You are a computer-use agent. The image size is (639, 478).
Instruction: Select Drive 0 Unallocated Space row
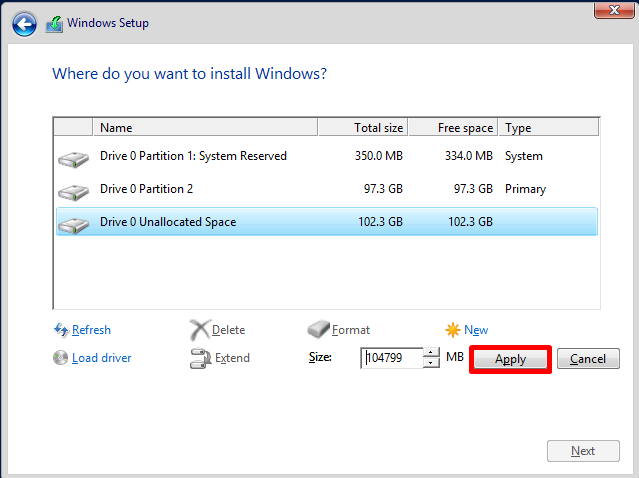tap(168, 222)
